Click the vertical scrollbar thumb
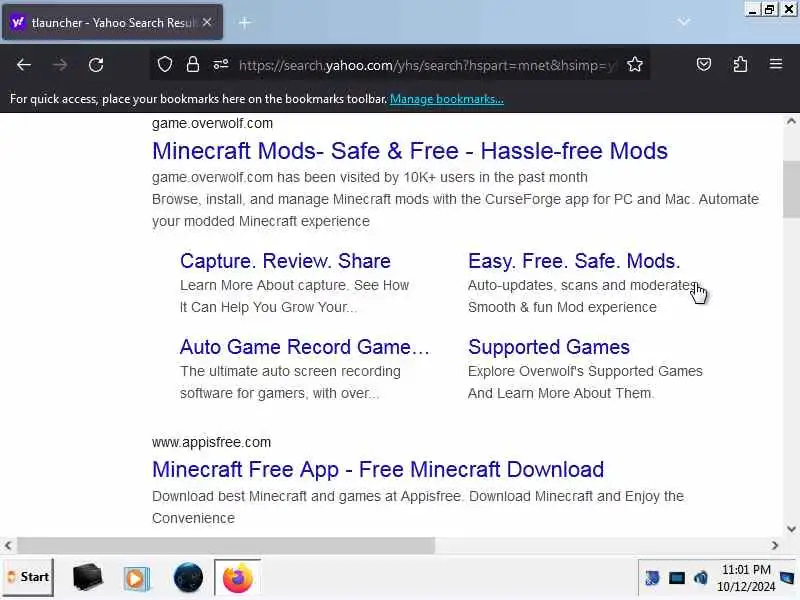The image size is (800, 600). click(791, 189)
